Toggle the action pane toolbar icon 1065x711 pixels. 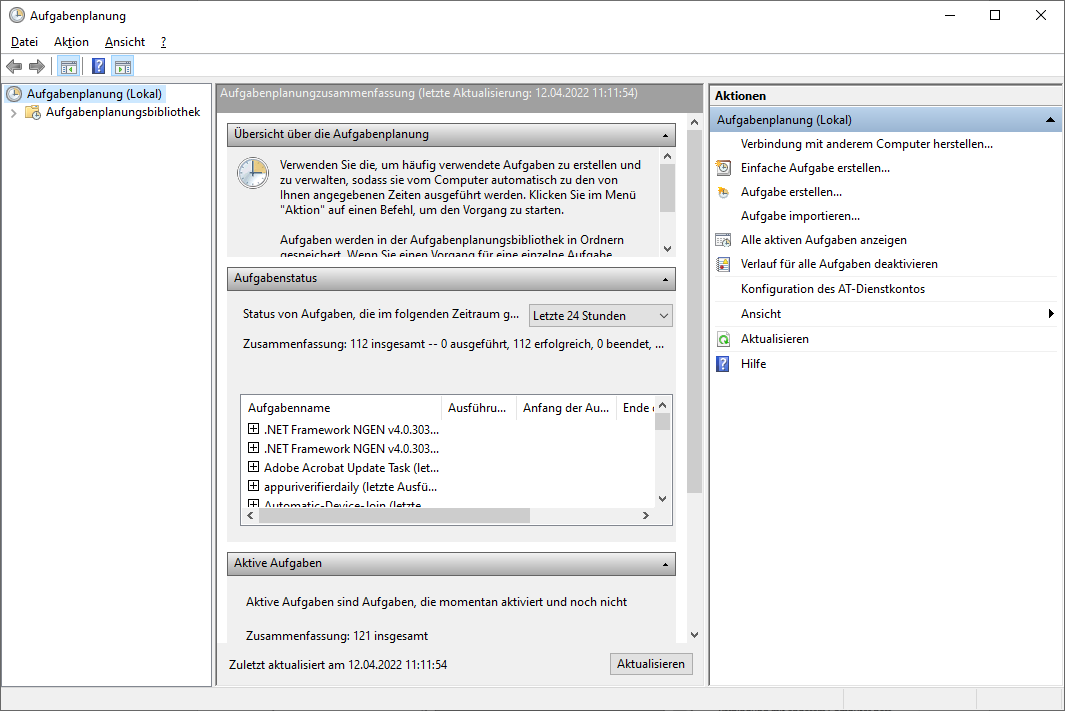point(123,67)
